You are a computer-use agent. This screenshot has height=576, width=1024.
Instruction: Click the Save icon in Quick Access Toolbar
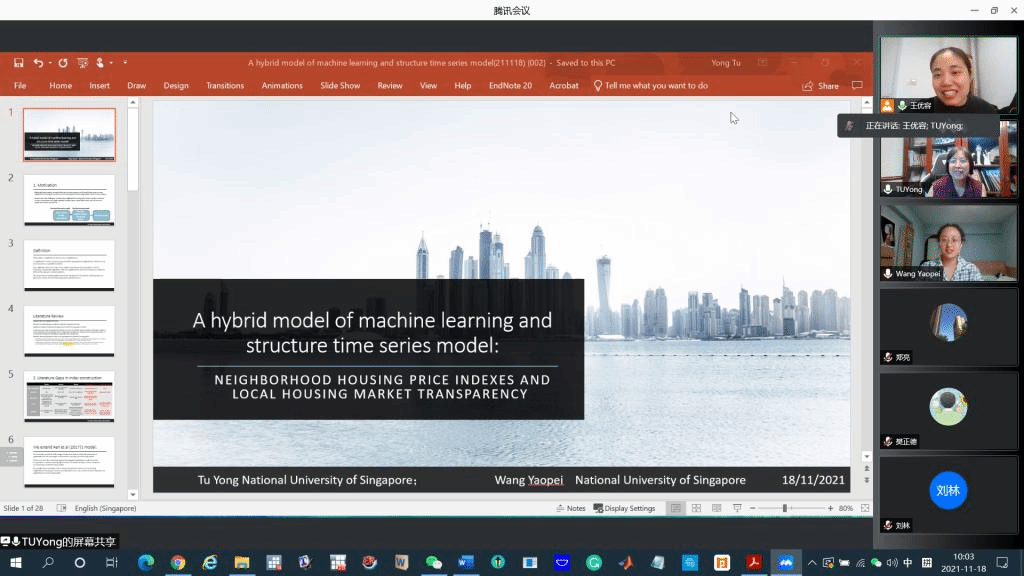(18, 63)
